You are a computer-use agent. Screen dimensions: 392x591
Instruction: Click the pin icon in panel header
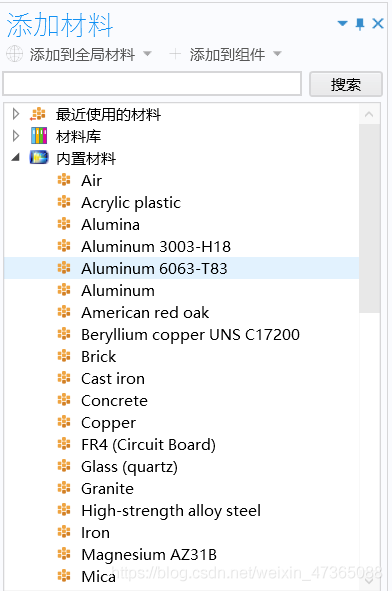360,24
